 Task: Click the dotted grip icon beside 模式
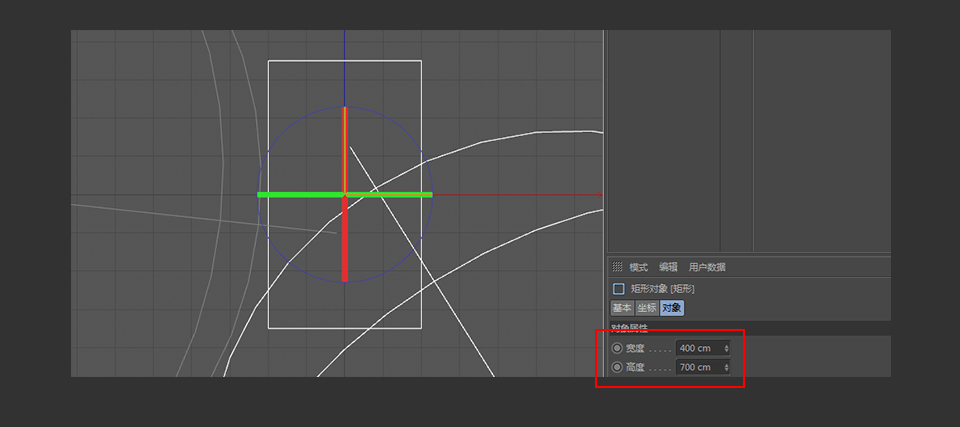[617, 267]
